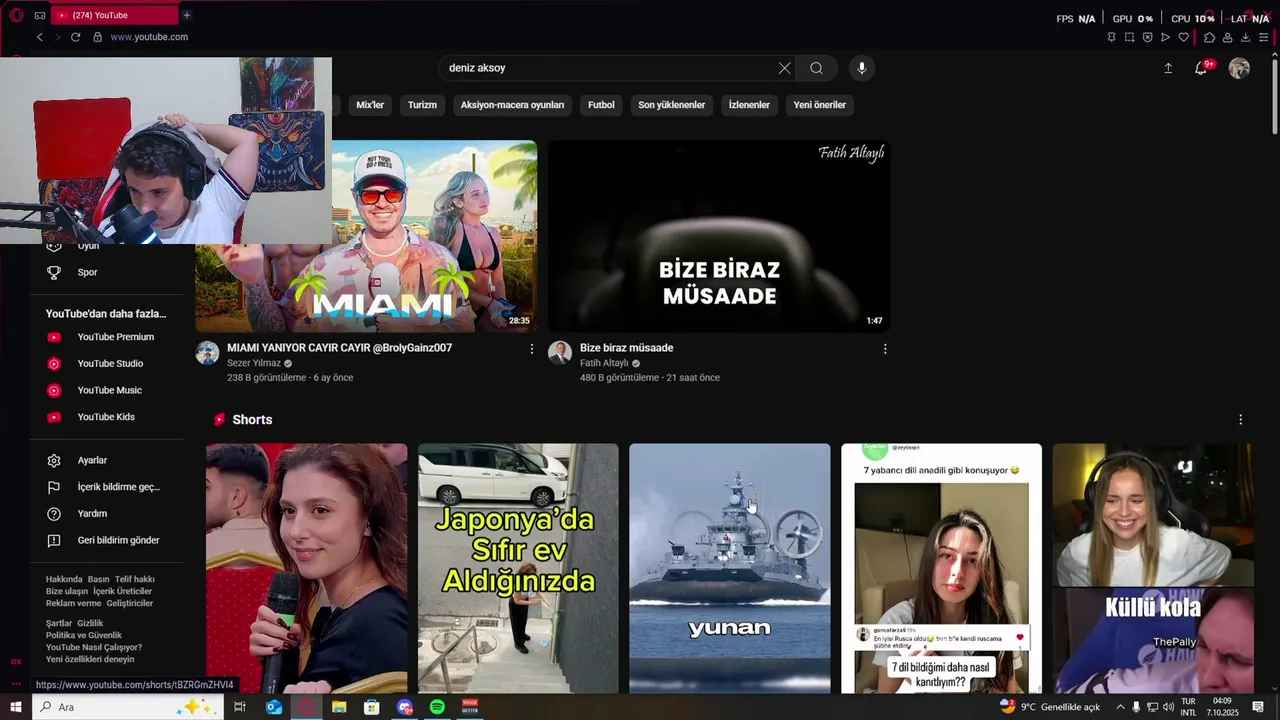Viewport: 1280px width, 720px height.
Task: Open Shorts section options menu
Action: pos(1241,420)
